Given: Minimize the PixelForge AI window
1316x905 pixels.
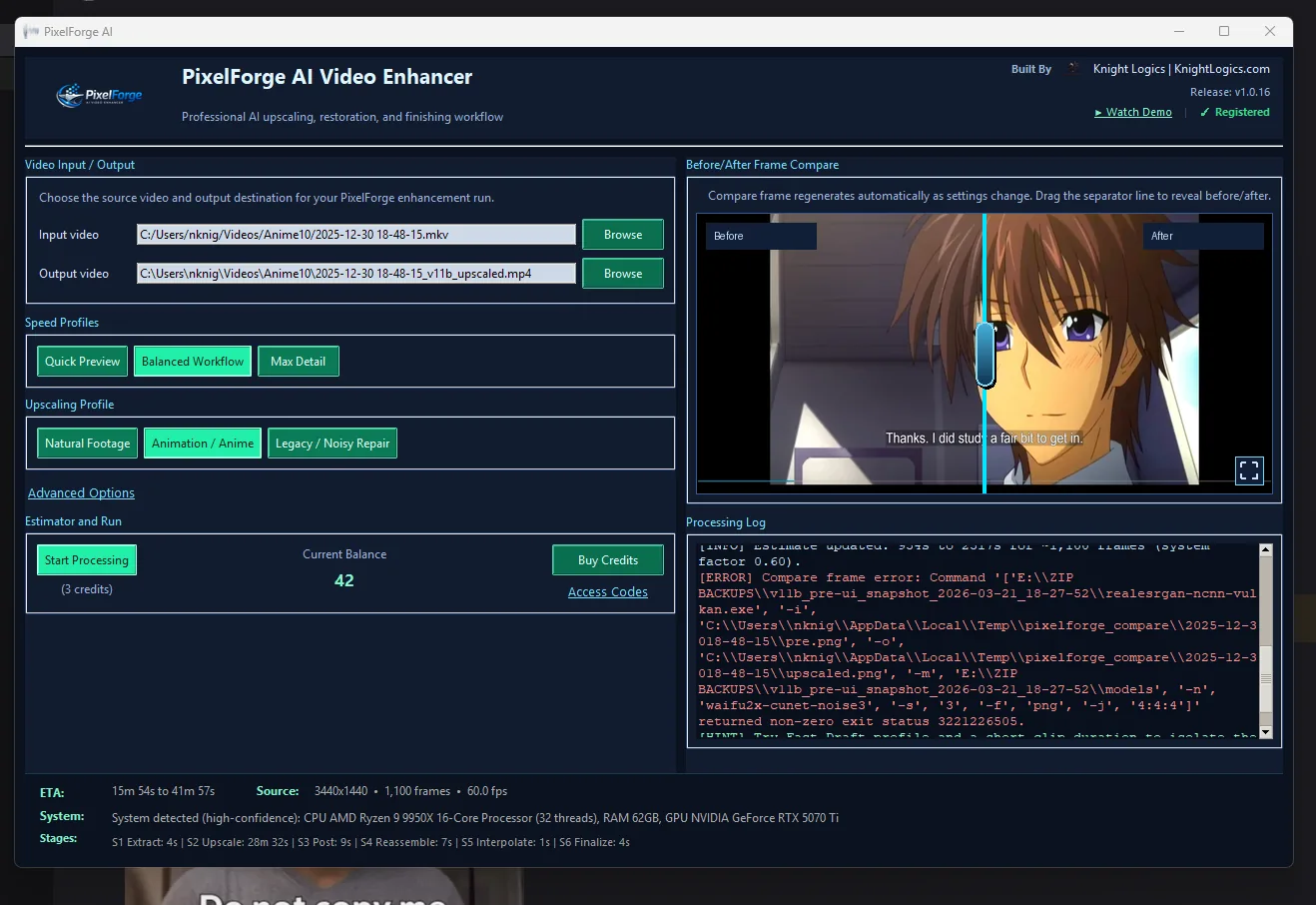Looking at the screenshot, I should 1179,32.
